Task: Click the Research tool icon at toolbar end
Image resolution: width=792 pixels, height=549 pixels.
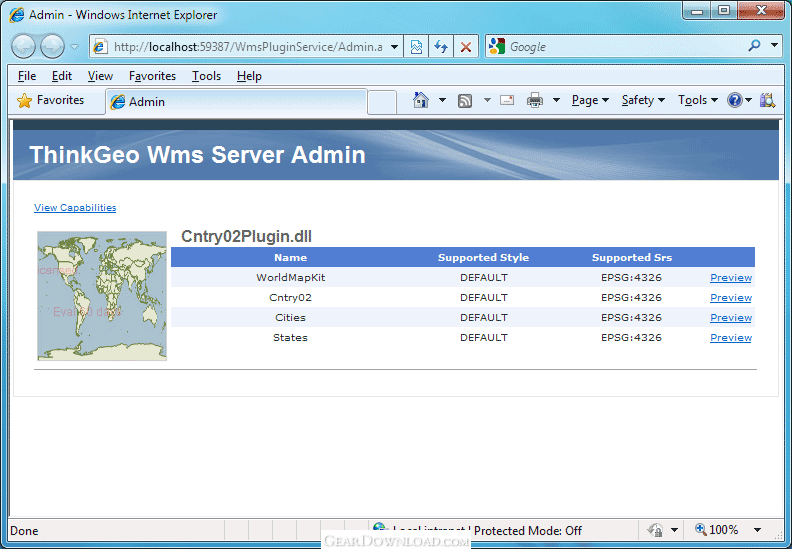Action: tap(767, 100)
